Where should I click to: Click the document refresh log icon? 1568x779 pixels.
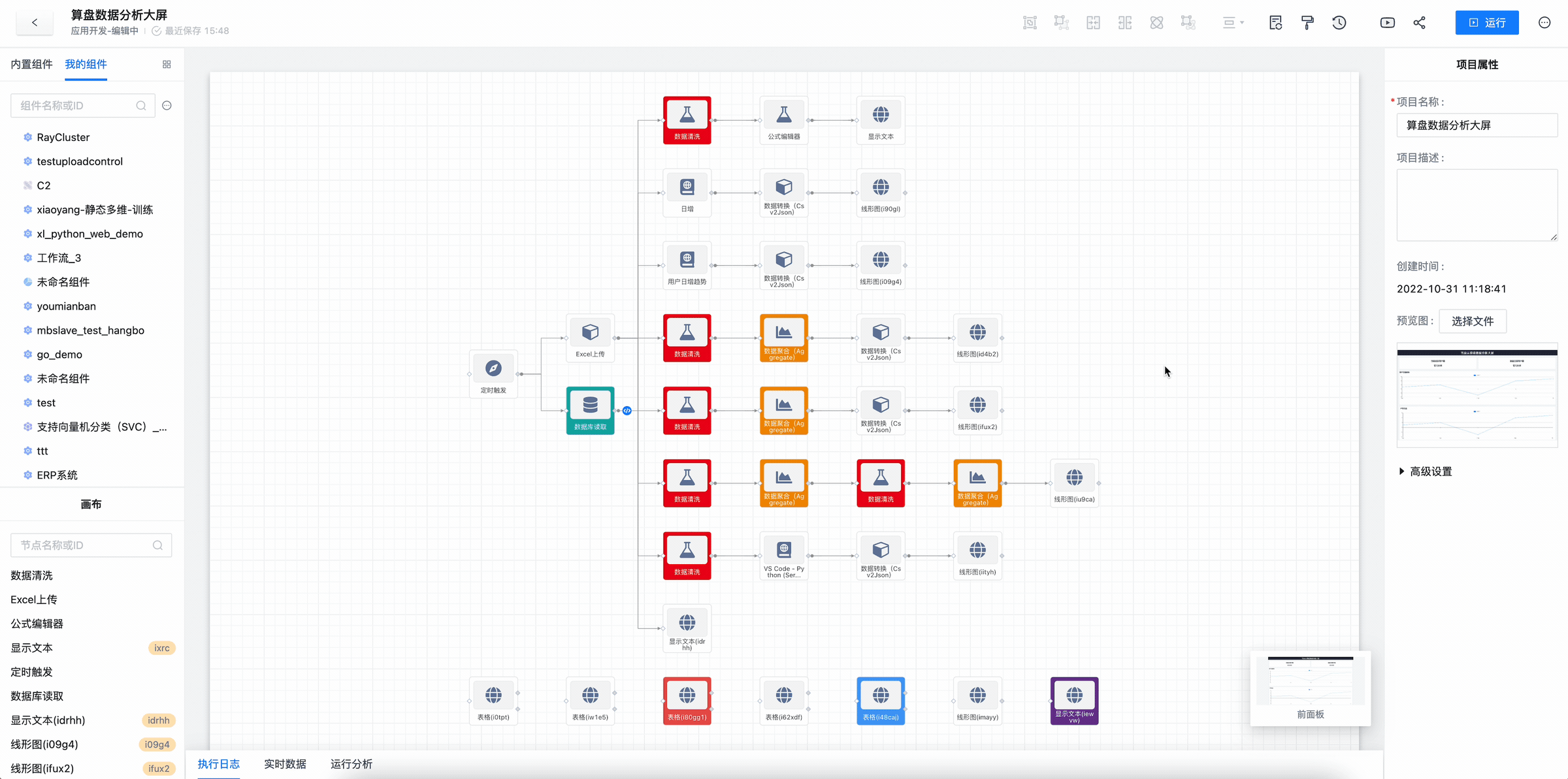[x=1275, y=23]
